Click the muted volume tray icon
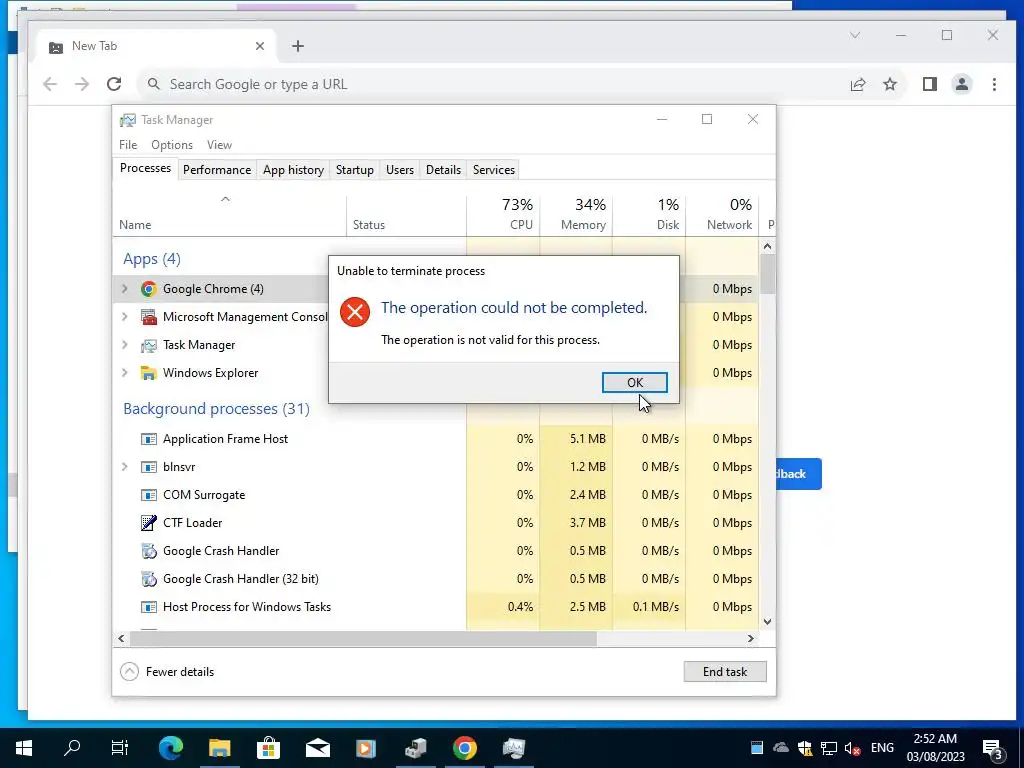Viewport: 1024px width, 768px height. tap(852, 748)
